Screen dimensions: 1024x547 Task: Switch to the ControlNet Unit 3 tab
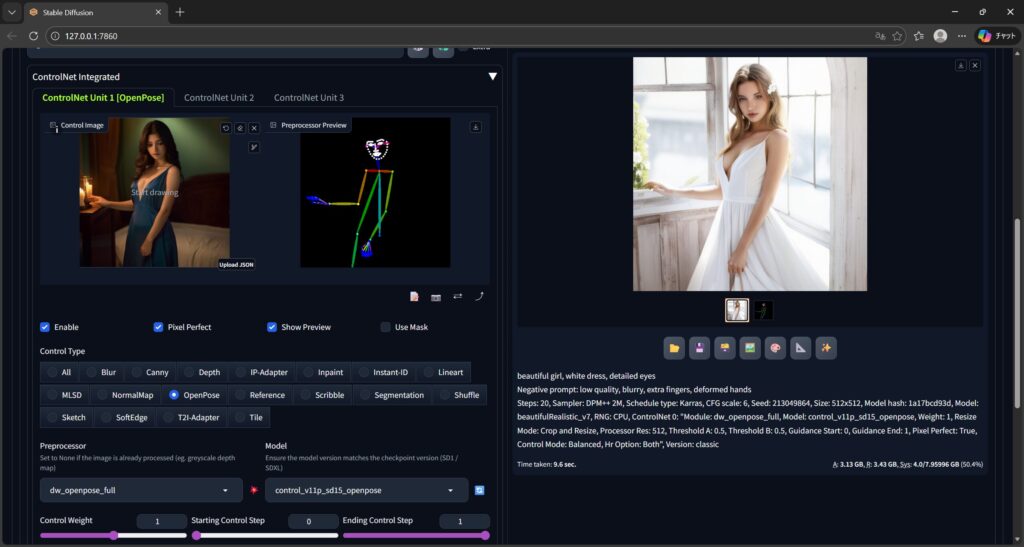point(309,98)
